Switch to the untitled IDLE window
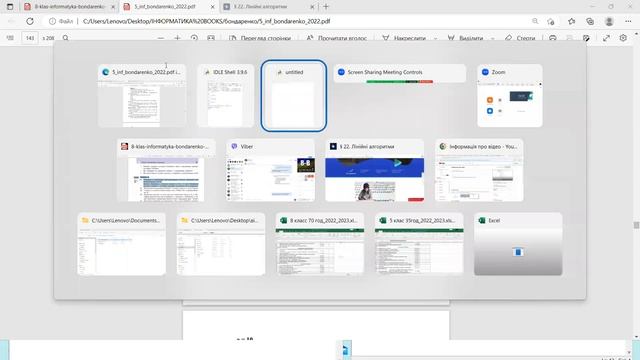This screenshot has width=640, height=360. [x=293, y=96]
